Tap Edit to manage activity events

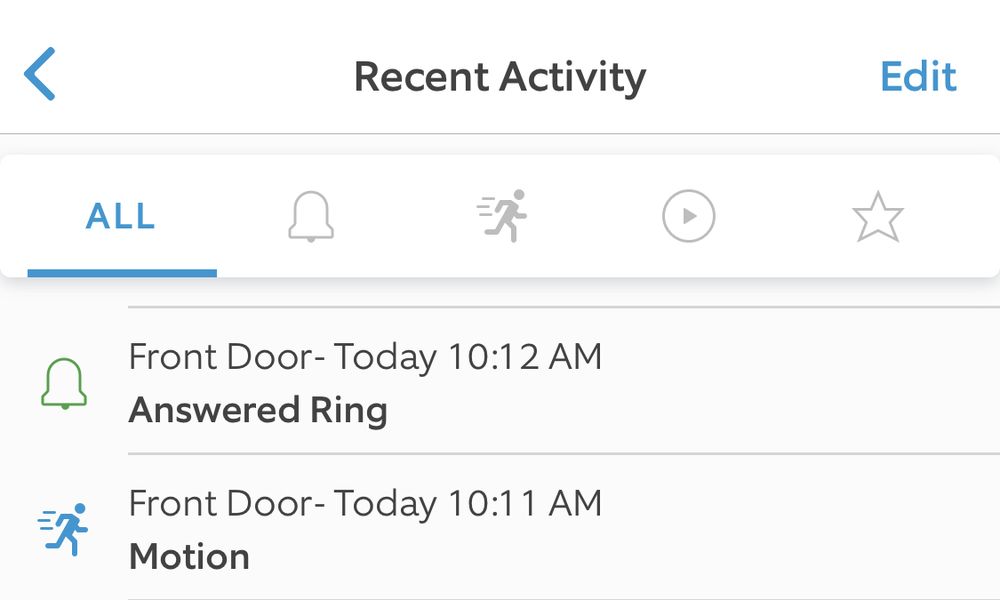(918, 77)
